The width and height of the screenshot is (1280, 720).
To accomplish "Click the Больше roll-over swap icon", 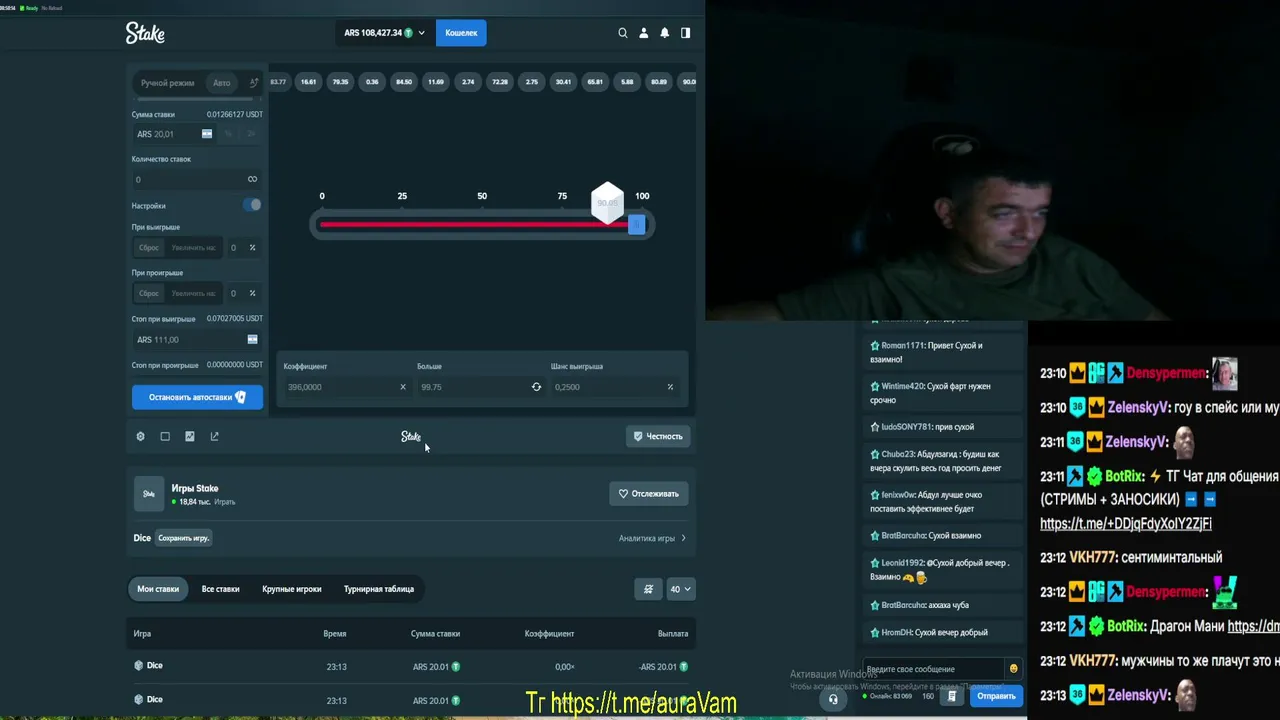I will (x=536, y=387).
